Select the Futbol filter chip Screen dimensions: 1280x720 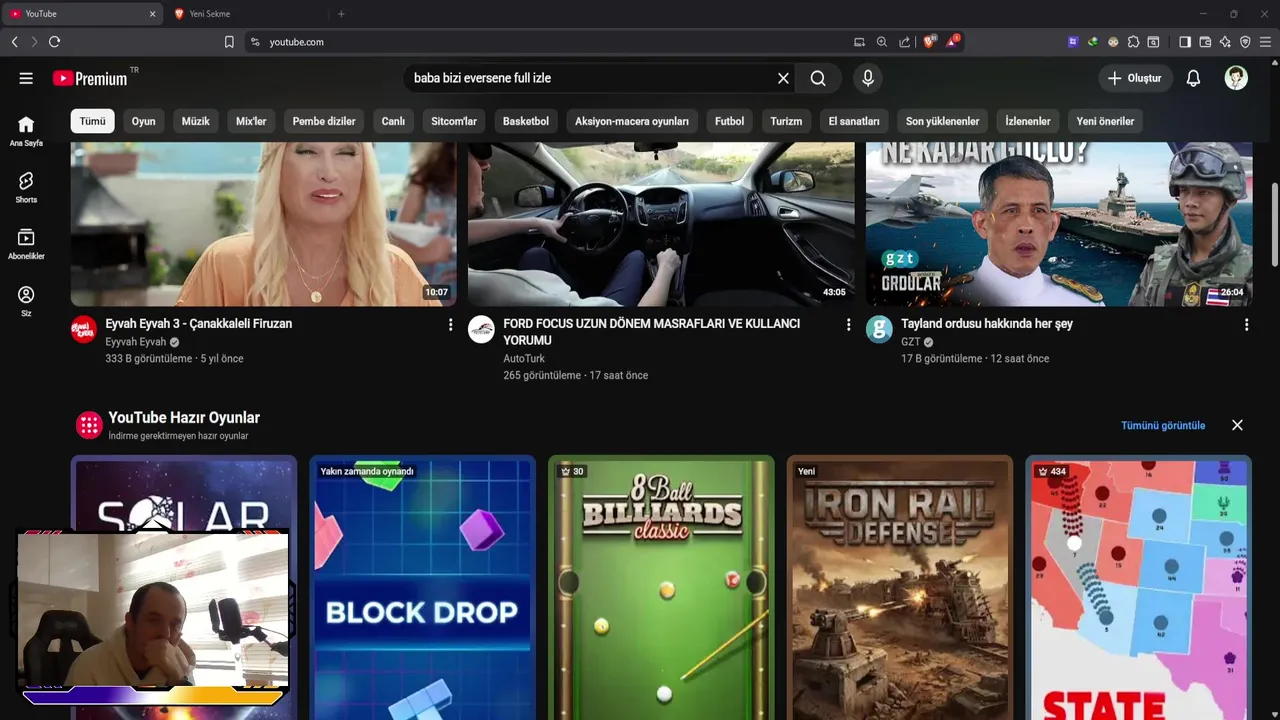[729, 121]
